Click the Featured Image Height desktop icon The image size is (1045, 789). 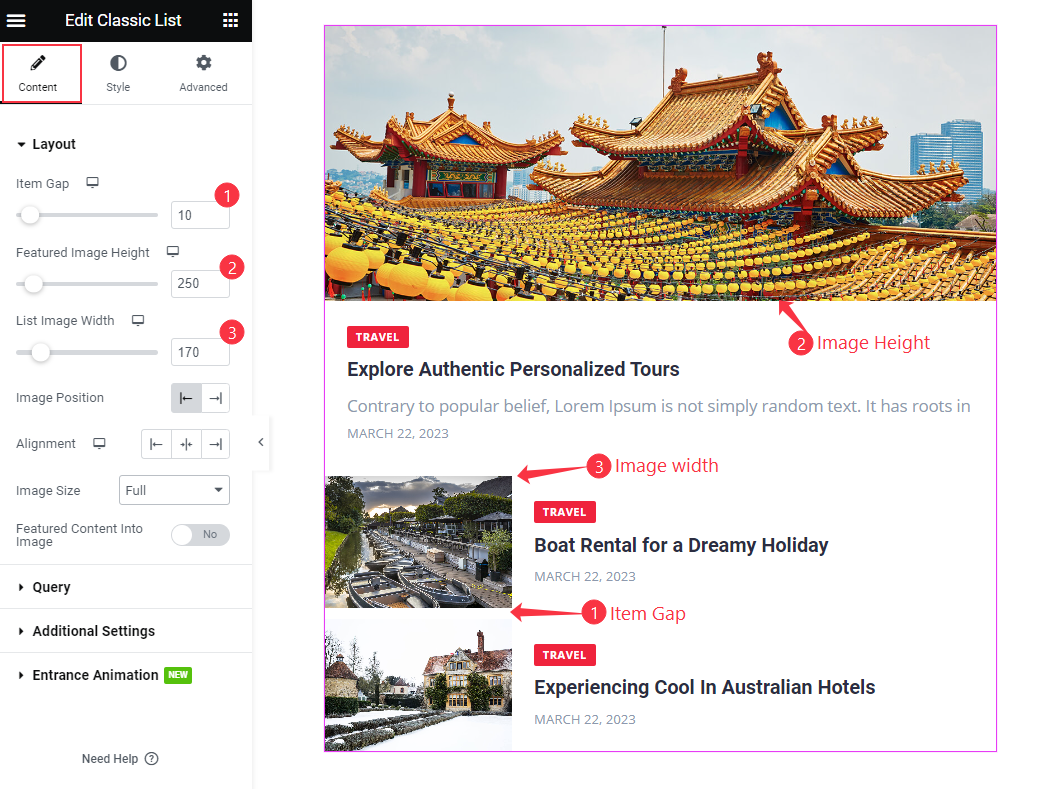pyautogui.click(x=173, y=252)
